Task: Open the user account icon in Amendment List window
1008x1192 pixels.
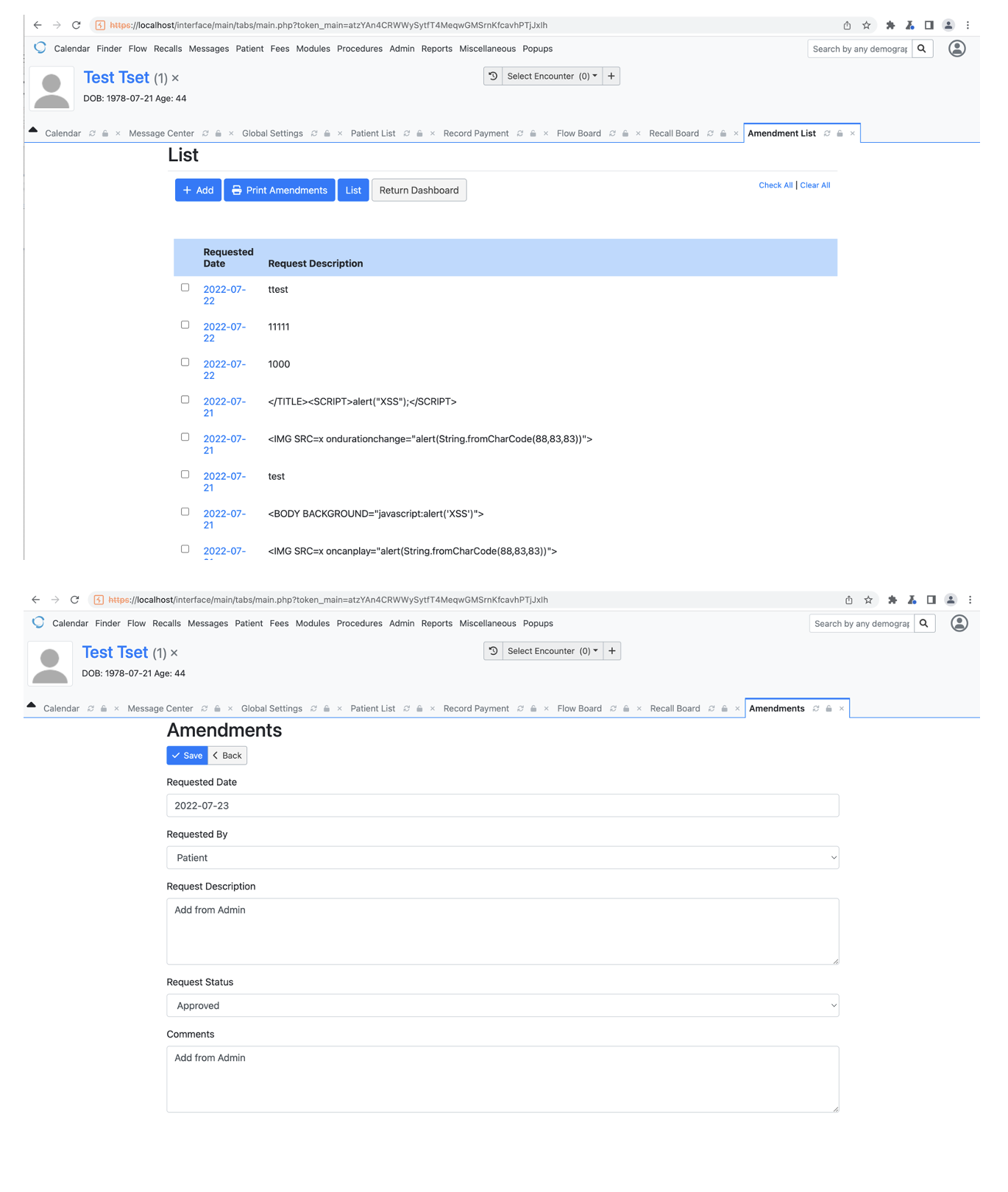Action: point(956,49)
